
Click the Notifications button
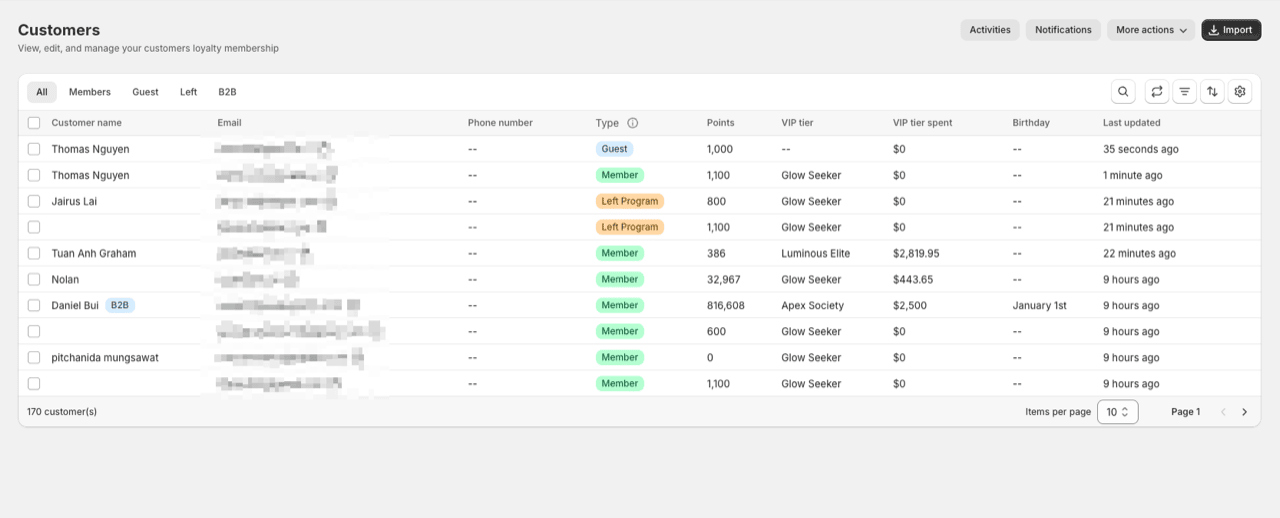click(x=1063, y=30)
